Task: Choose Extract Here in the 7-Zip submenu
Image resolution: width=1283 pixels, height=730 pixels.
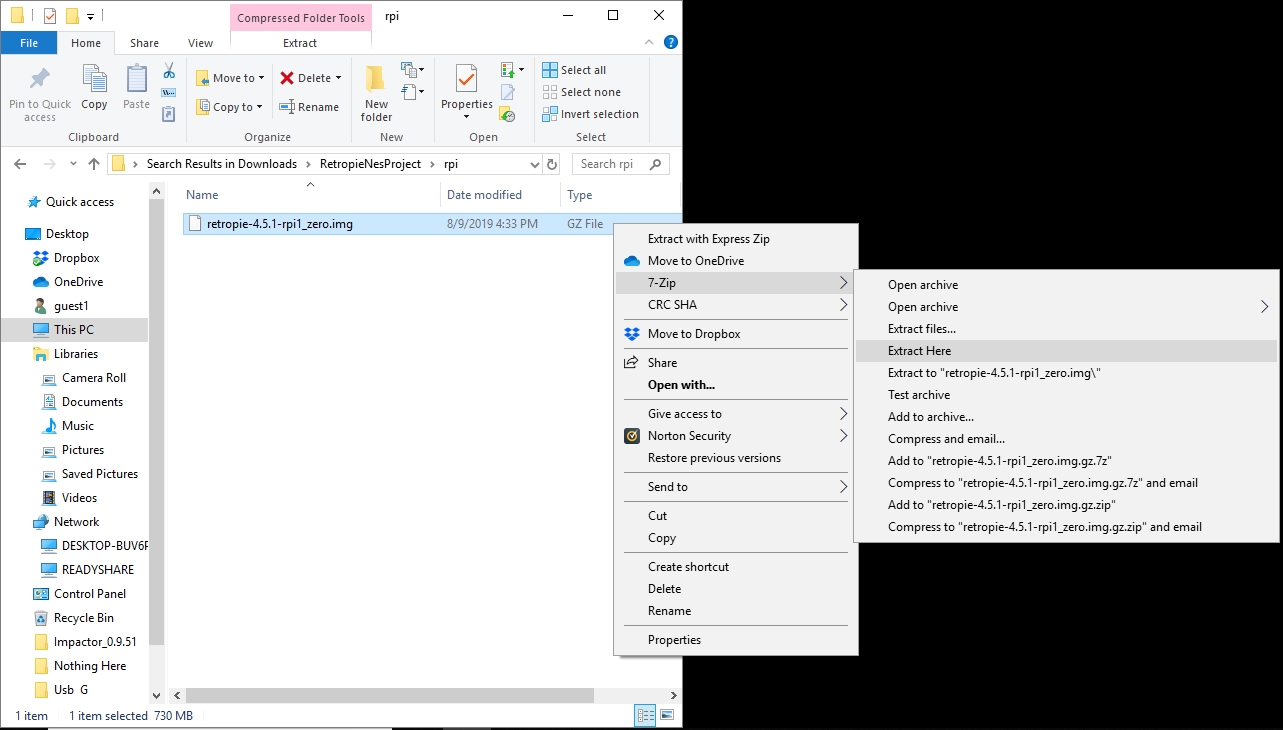Action: click(1066, 351)
